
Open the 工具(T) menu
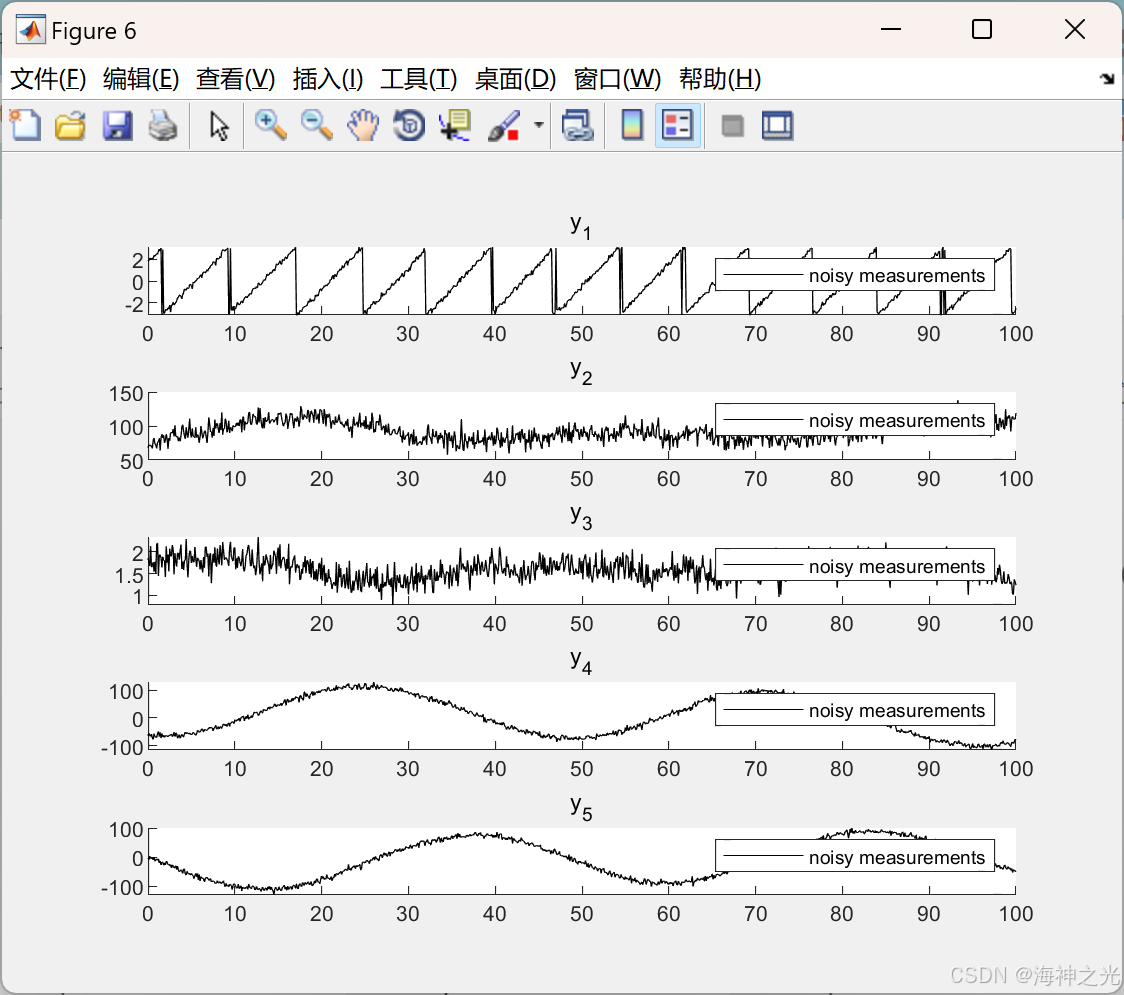(x=419, y=79)
